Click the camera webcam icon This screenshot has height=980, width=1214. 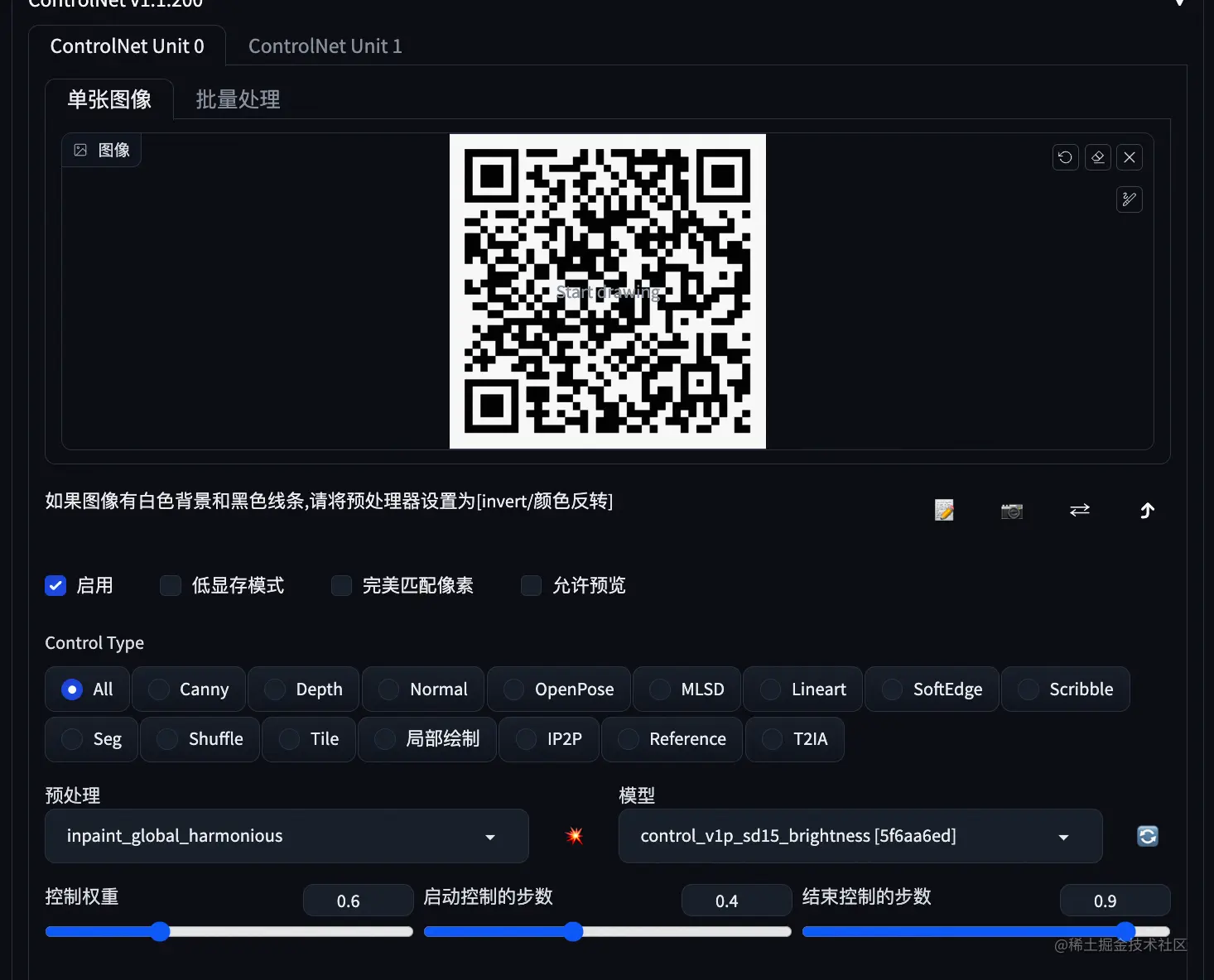click(1012, 511)
